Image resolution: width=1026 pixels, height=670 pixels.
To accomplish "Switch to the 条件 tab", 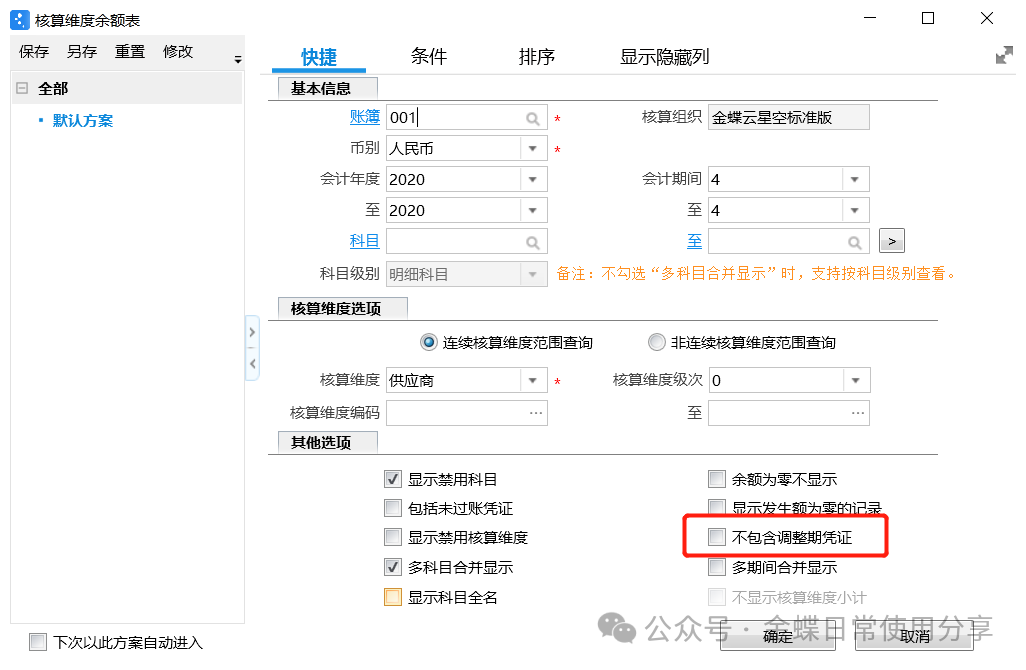I will tap(428, 57).
